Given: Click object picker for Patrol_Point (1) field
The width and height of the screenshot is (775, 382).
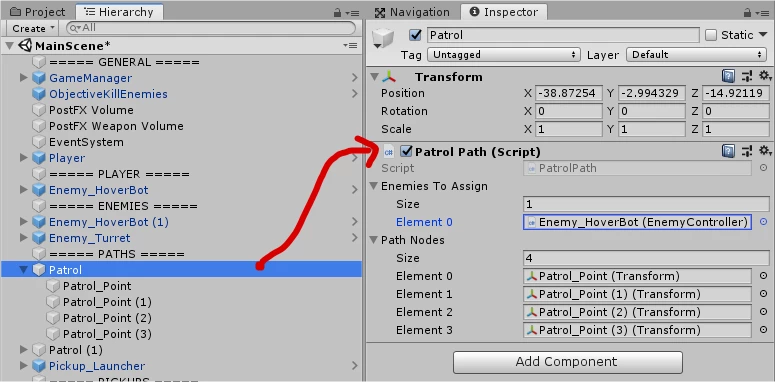Looking at the screenshot, I should (764, 294).
